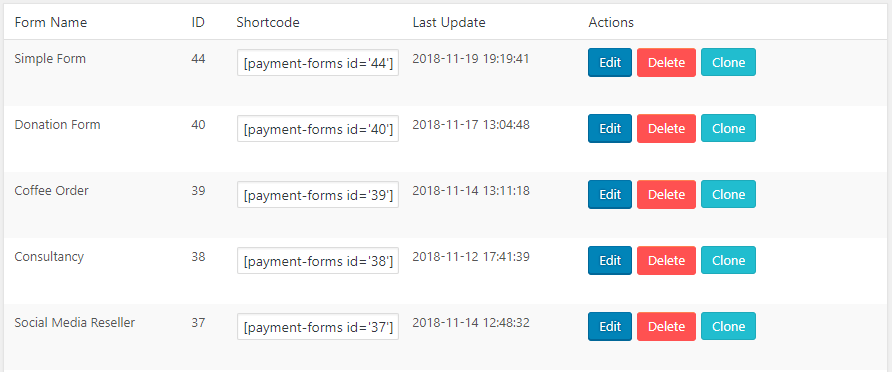This screenshot has height=372, width=892.
Task: Select shortcode field for form id 44
Action: tap(318, 63)
